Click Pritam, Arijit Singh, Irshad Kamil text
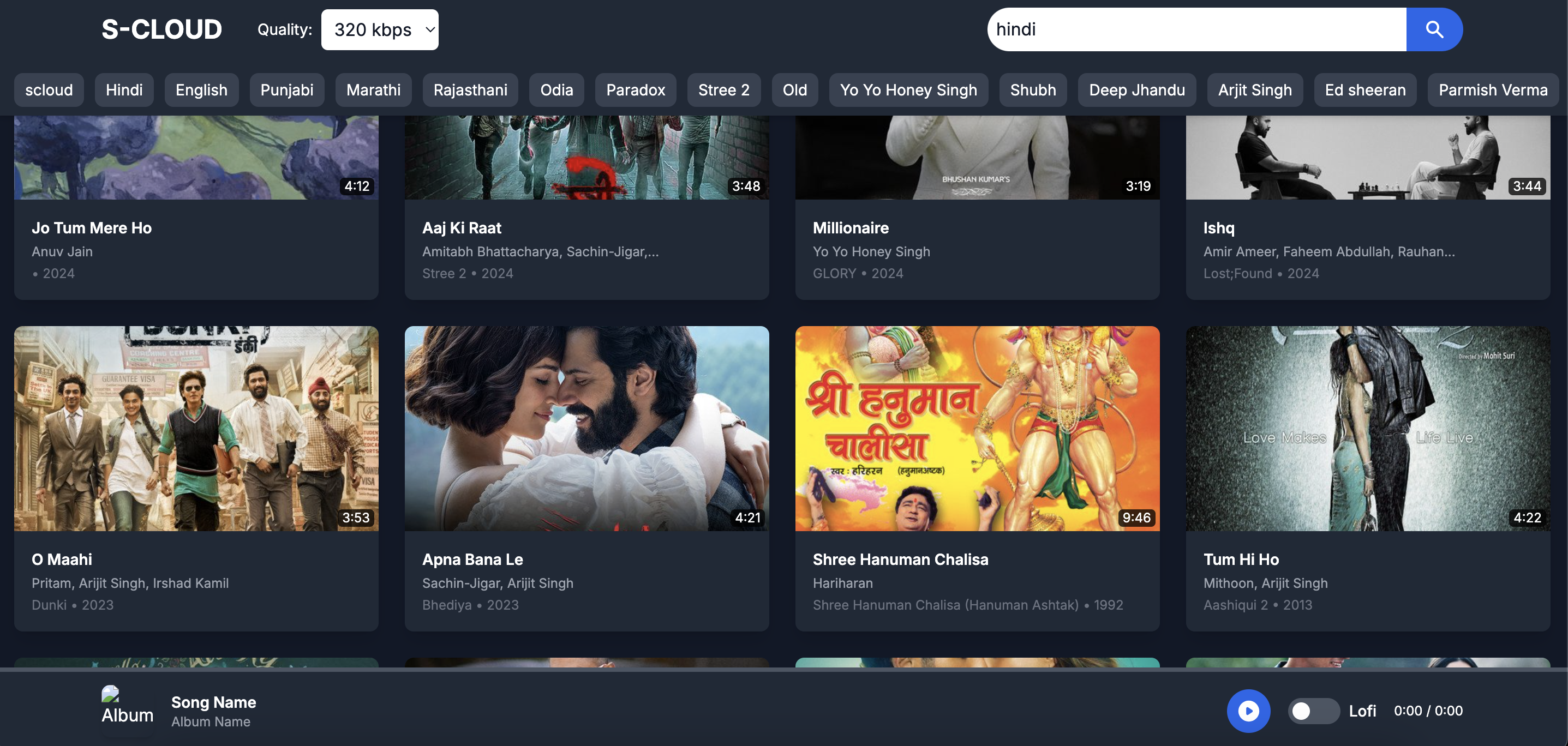Viewport: 1568px width, 746px height. point(130,583)
